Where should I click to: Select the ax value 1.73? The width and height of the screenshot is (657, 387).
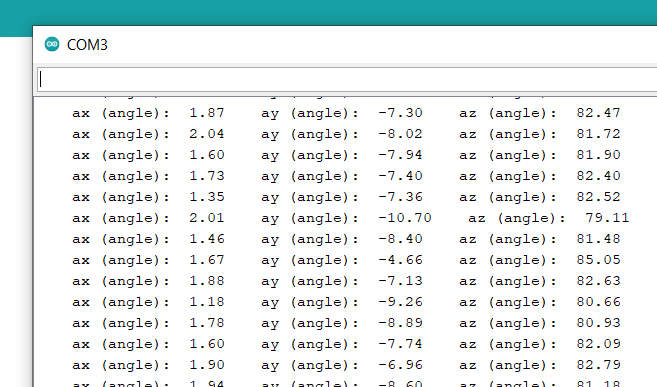(x=207, y=176)
